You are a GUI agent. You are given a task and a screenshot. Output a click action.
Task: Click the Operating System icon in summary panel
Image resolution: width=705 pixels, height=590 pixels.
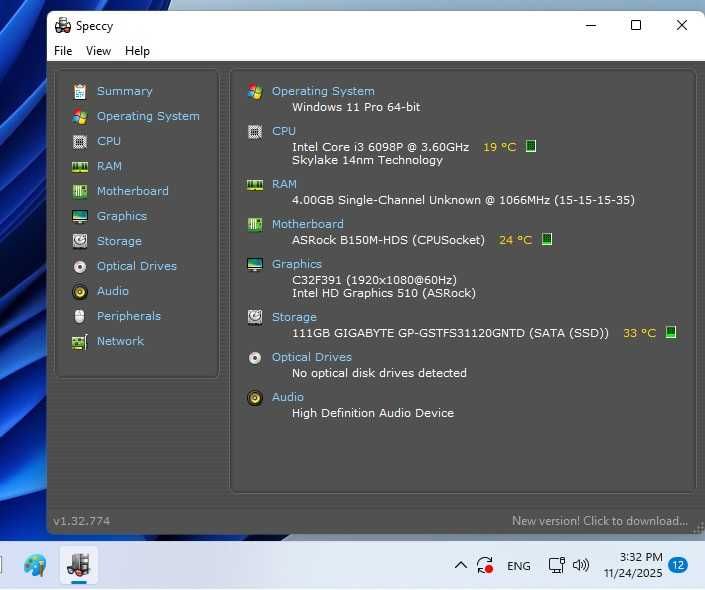pos(255,92)
